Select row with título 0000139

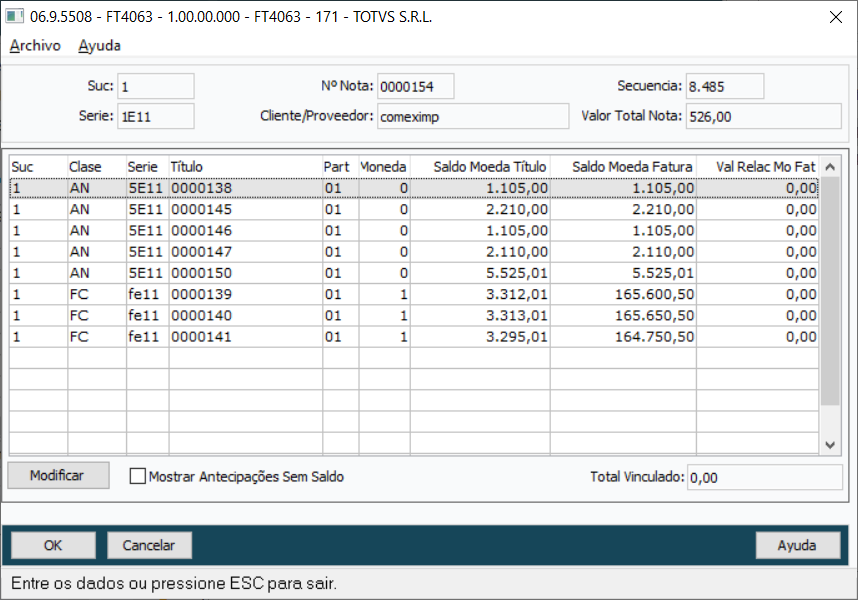414,294
